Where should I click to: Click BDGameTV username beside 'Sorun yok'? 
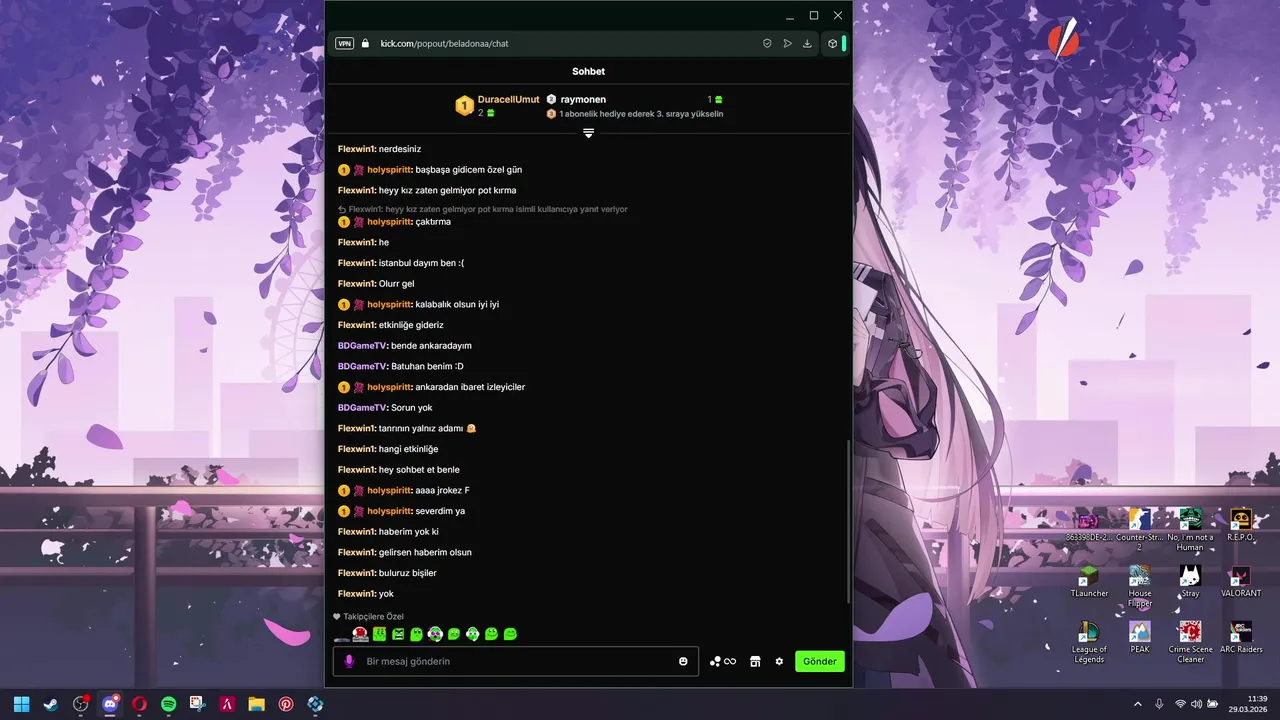pyautogui.click(x=362, y=408)
